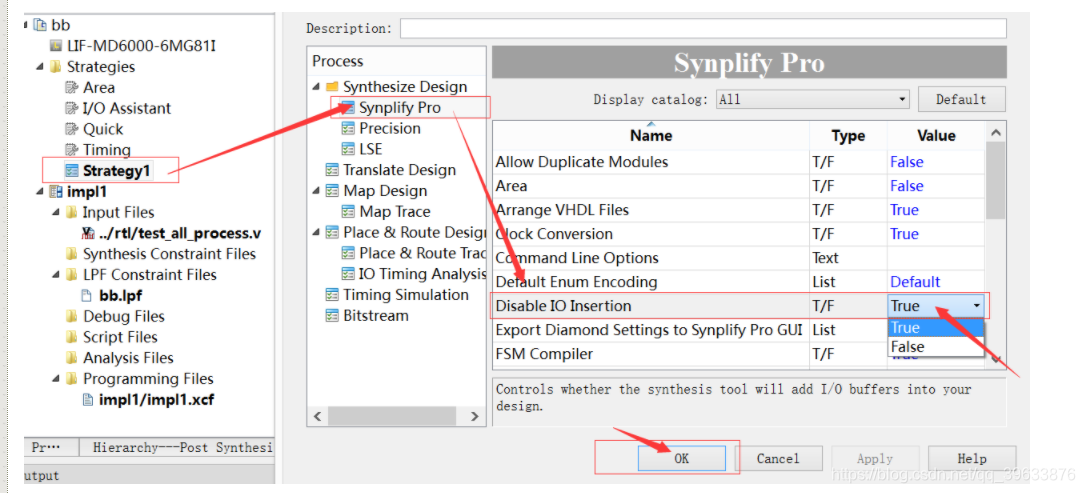The height and width of the screenshot is (493, 1085).
Task: Click the Synthesize Design folder icon
Action: point(332,87)
